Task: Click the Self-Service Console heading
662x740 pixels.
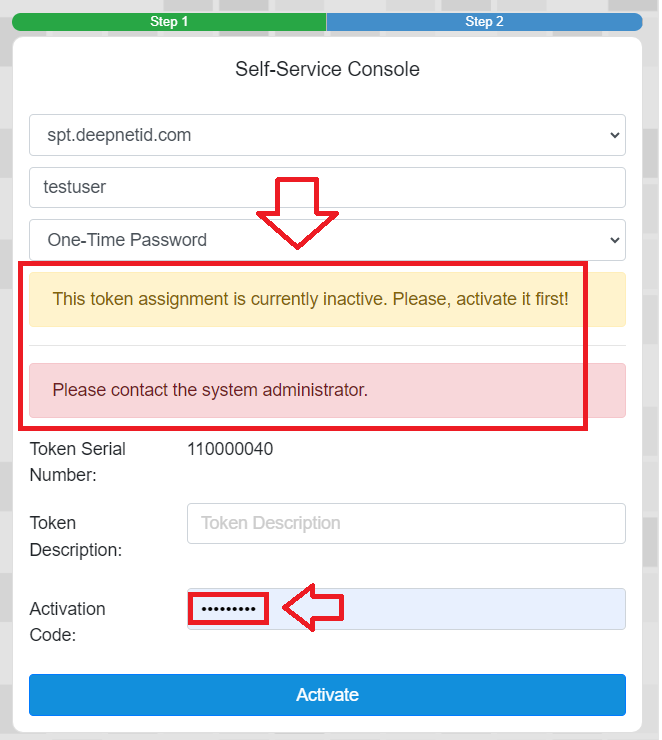Action: tap(327, 69)
